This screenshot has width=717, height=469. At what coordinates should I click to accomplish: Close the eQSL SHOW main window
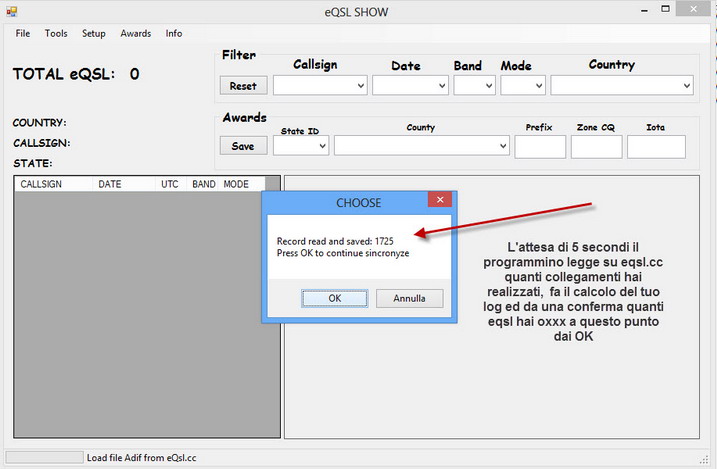coord(693,9)
